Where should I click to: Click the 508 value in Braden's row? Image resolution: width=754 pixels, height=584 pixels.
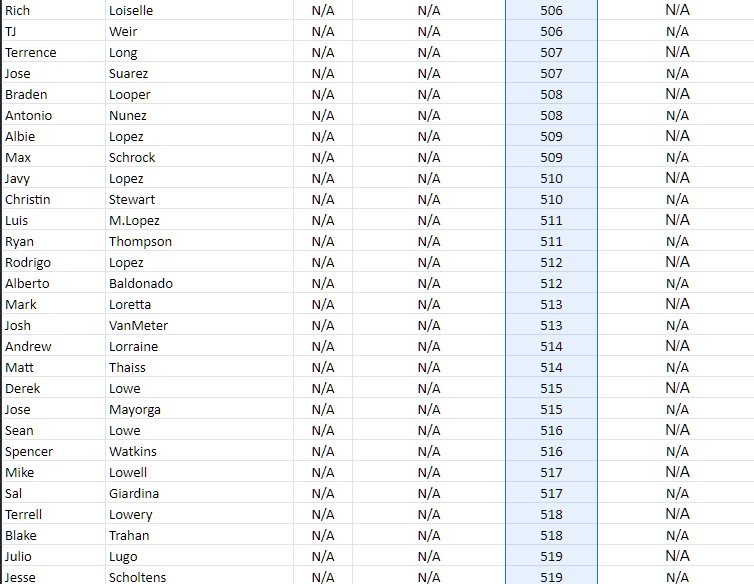(551, 94)
